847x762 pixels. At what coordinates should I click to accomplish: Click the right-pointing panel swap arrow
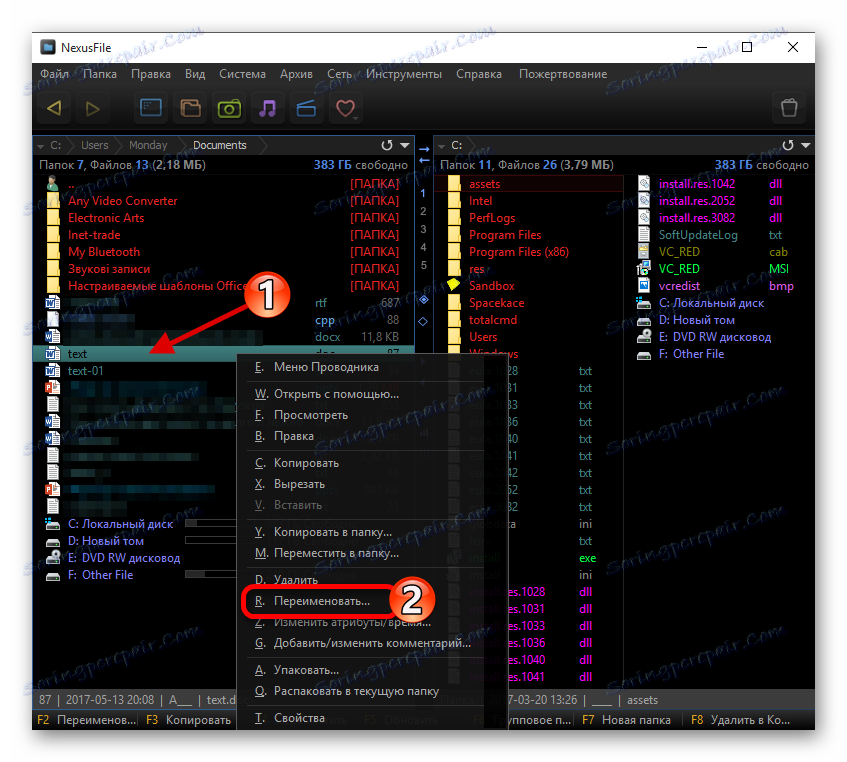(424, 149)
